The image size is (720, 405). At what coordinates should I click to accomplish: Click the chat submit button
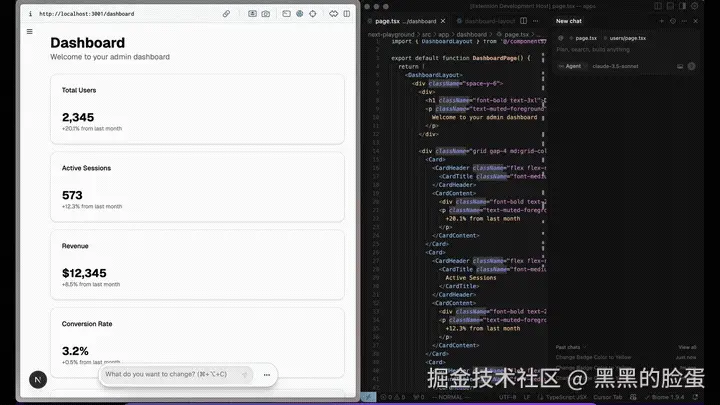point(692,66)
